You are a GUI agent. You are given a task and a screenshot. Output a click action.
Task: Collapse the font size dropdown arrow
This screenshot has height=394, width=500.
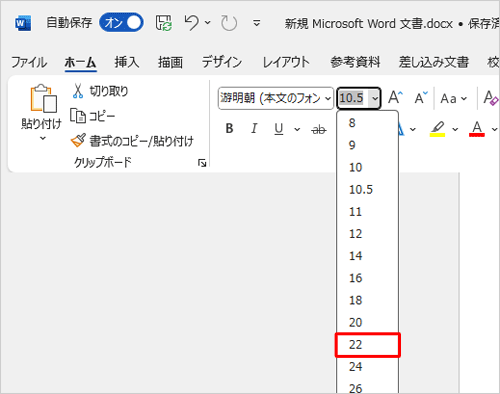(375, 98)
